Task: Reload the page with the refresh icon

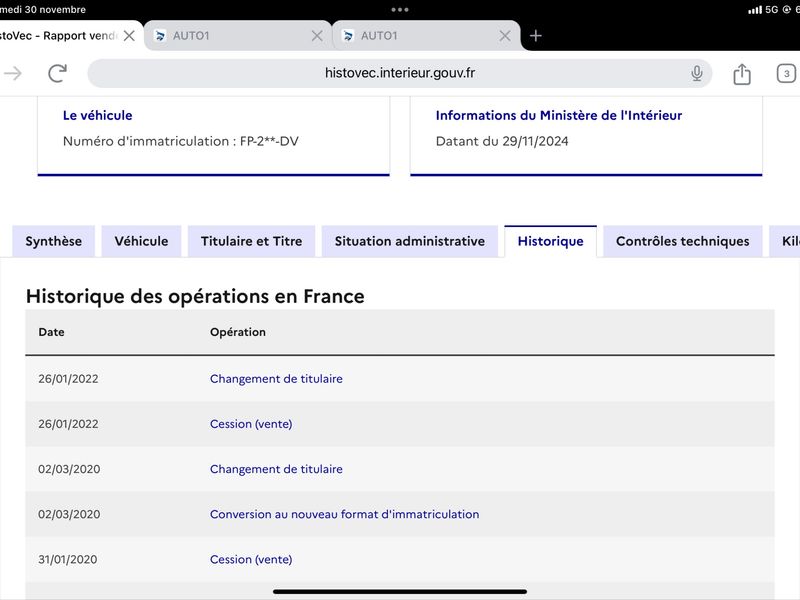Action: tap(58, 73)
